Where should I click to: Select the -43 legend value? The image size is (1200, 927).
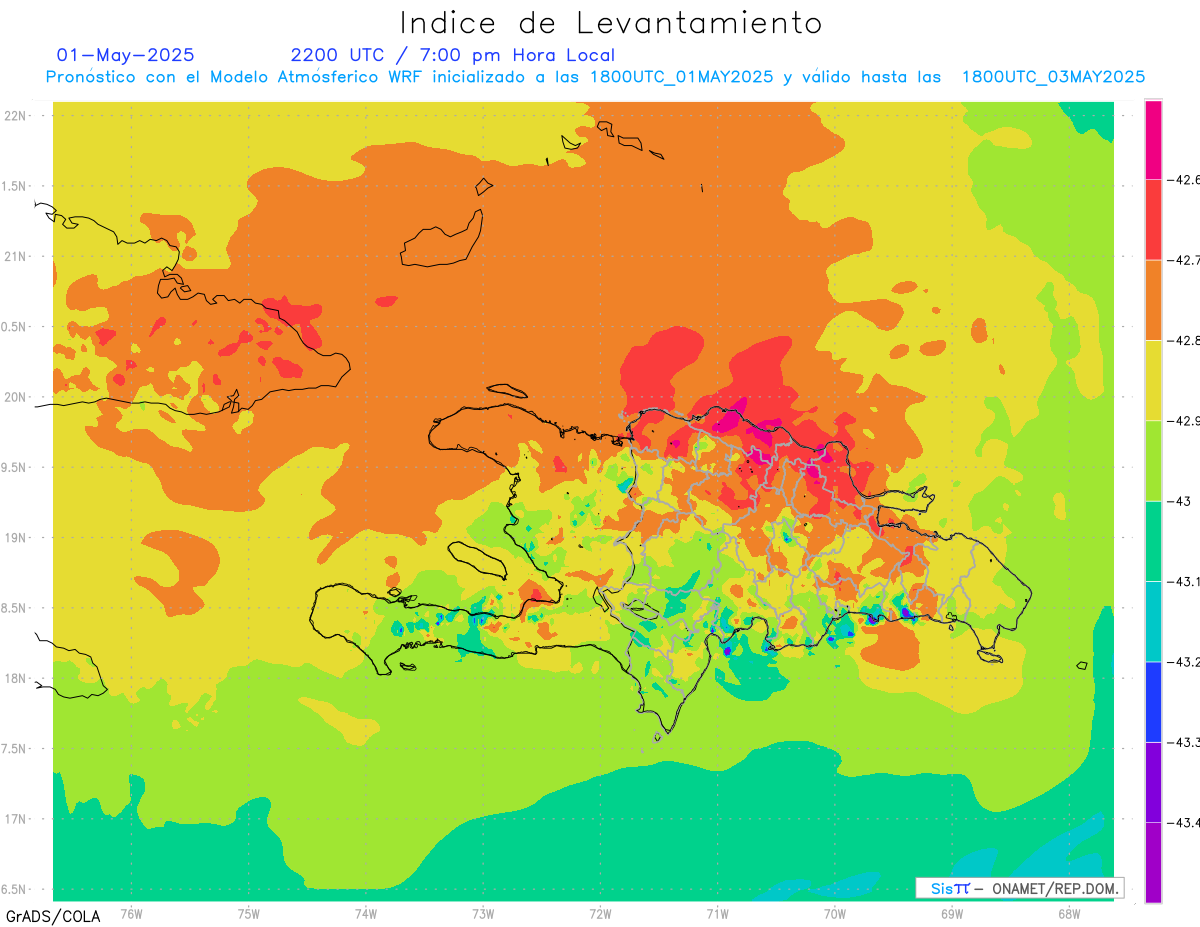[1178, 501]
